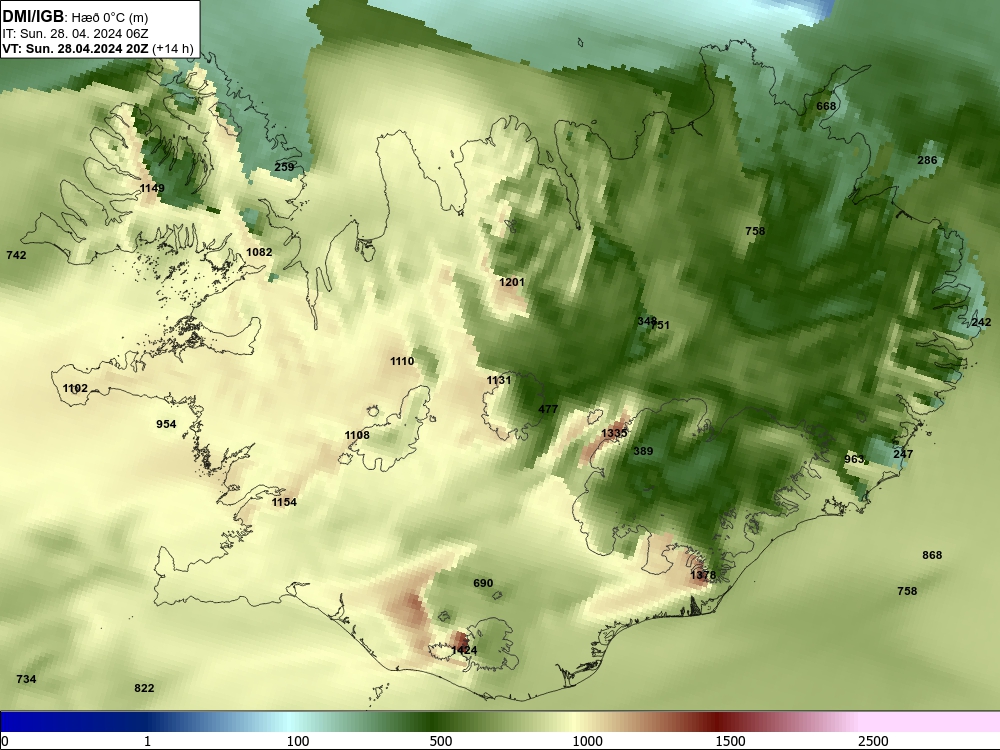Click the 100 label on the color scale
Viewport: 1000px width, 750px height.
coord(298,741)
